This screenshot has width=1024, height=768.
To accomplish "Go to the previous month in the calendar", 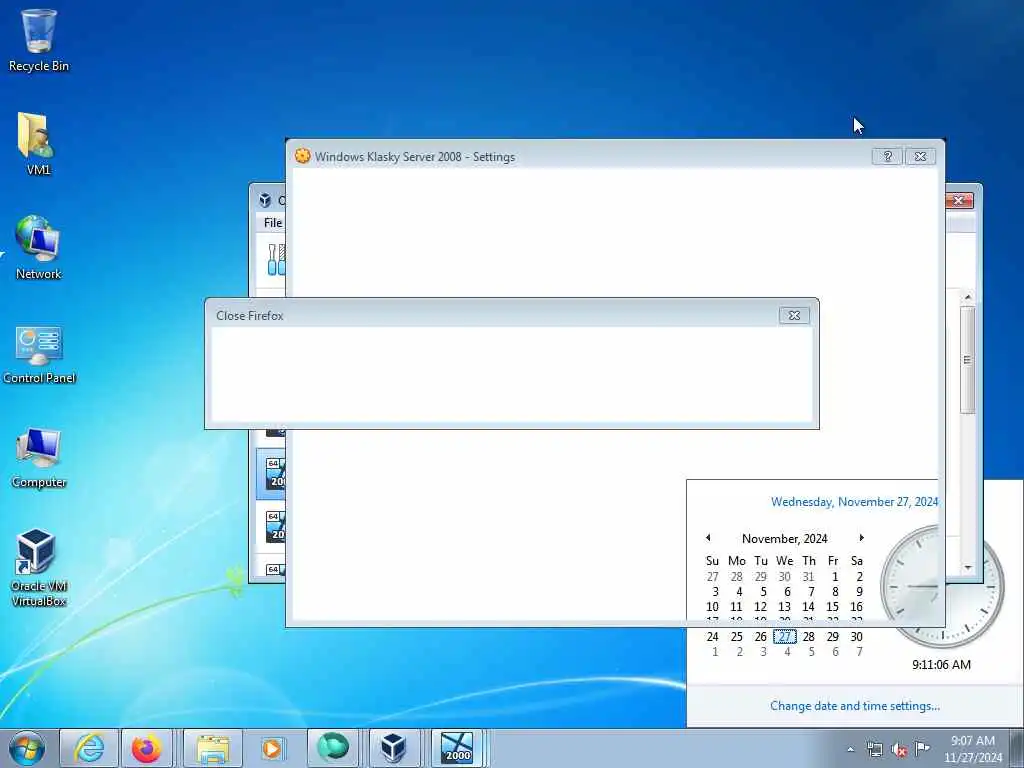I will 708,537.
